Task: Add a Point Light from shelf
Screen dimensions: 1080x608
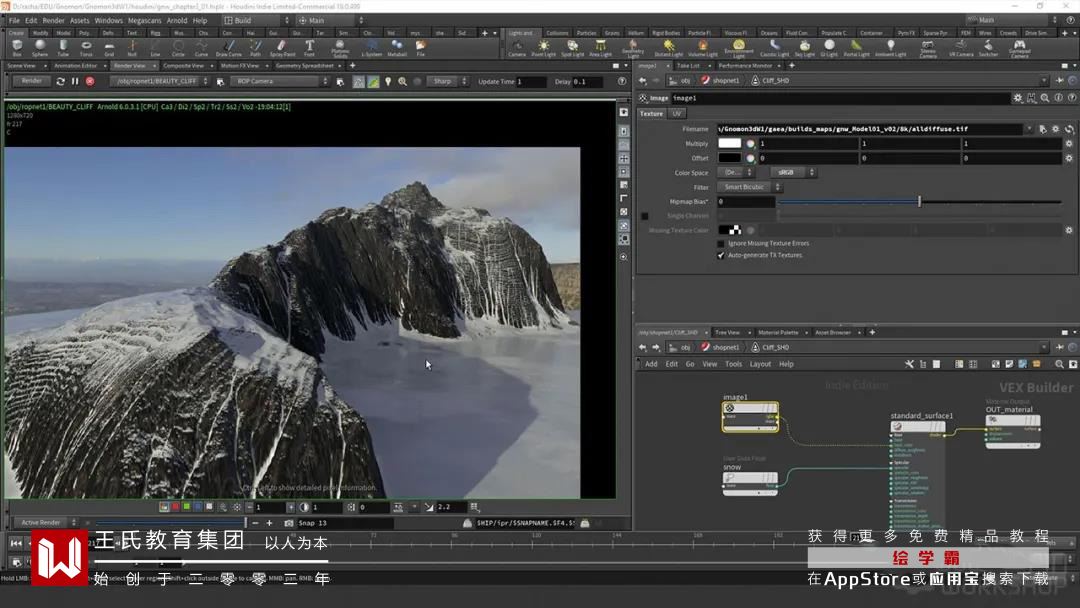Action: pyautogui.click(x=543, y=47)
